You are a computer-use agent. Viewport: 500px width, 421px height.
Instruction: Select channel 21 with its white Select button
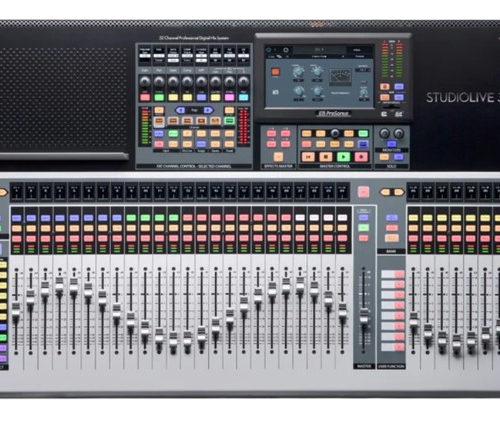coord(300,218)
